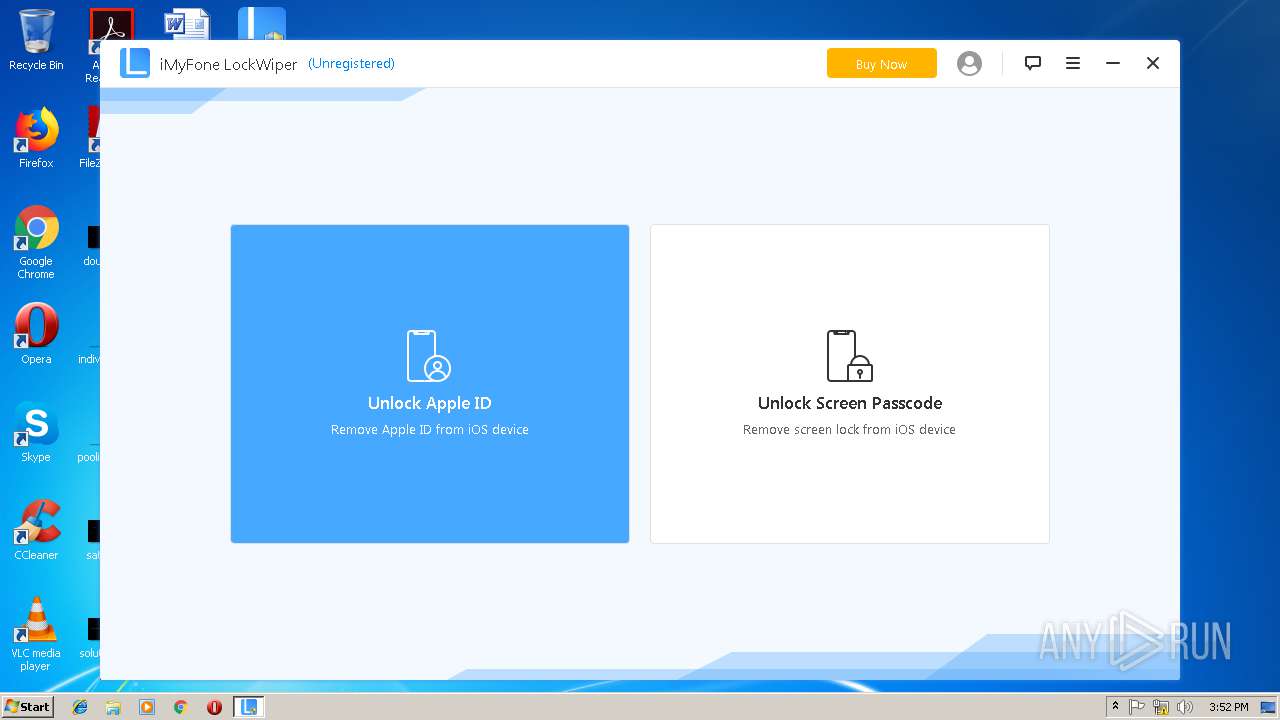1280x720 pixels.
Task: Open Windows Explorer from the taskbar
Action: 113,707
